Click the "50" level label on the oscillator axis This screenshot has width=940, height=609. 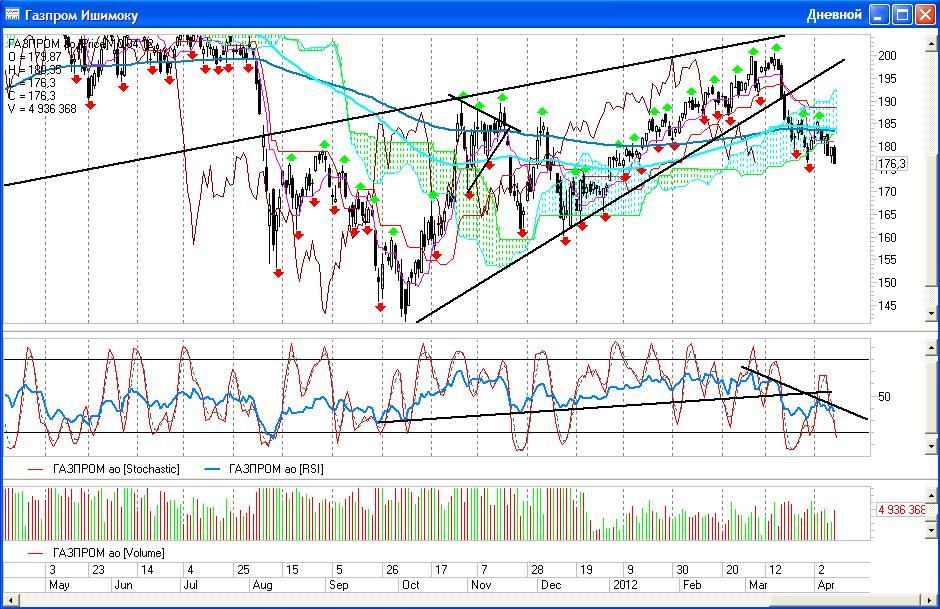884,396
